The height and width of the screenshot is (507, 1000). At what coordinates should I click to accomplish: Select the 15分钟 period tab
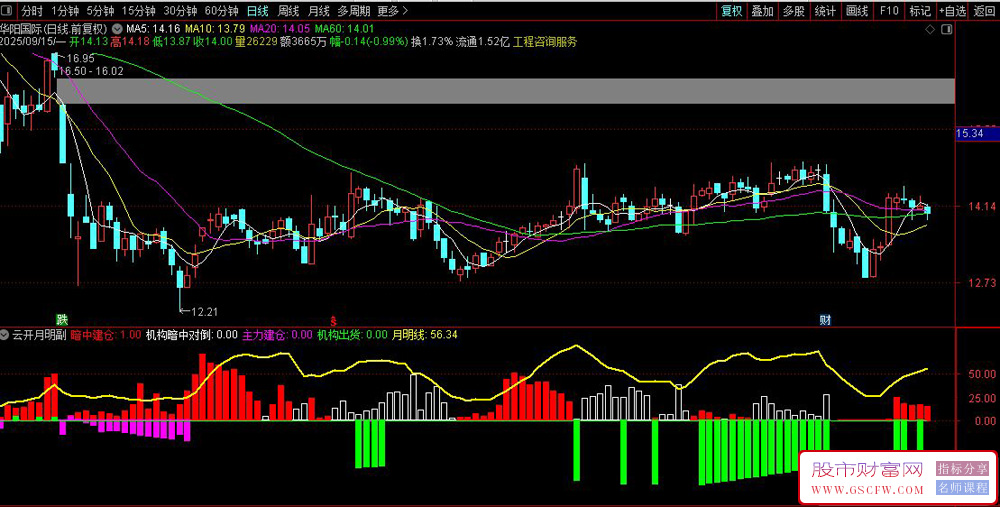[x=138, y=11]
